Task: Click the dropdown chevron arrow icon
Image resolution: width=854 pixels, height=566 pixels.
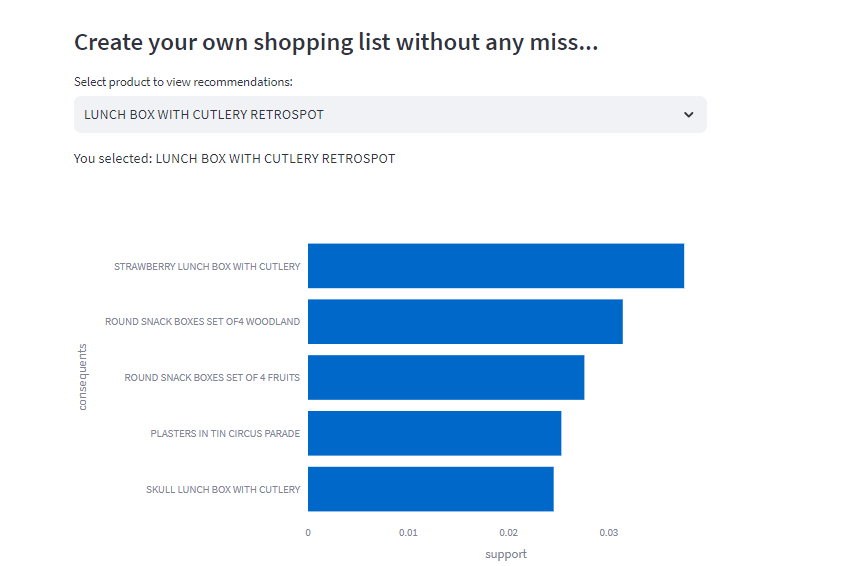Action: point(688,115)
